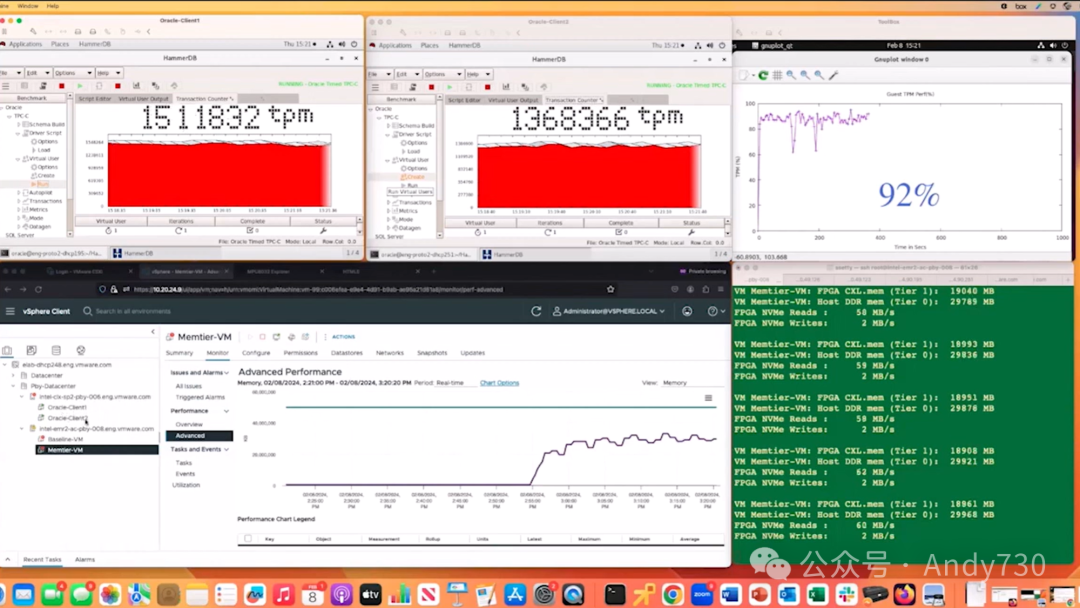The width and height of the screenshot is (1080, 608).
Task: Open ACTIONS menu for Memtier-VM
Action: click(343, 337)
